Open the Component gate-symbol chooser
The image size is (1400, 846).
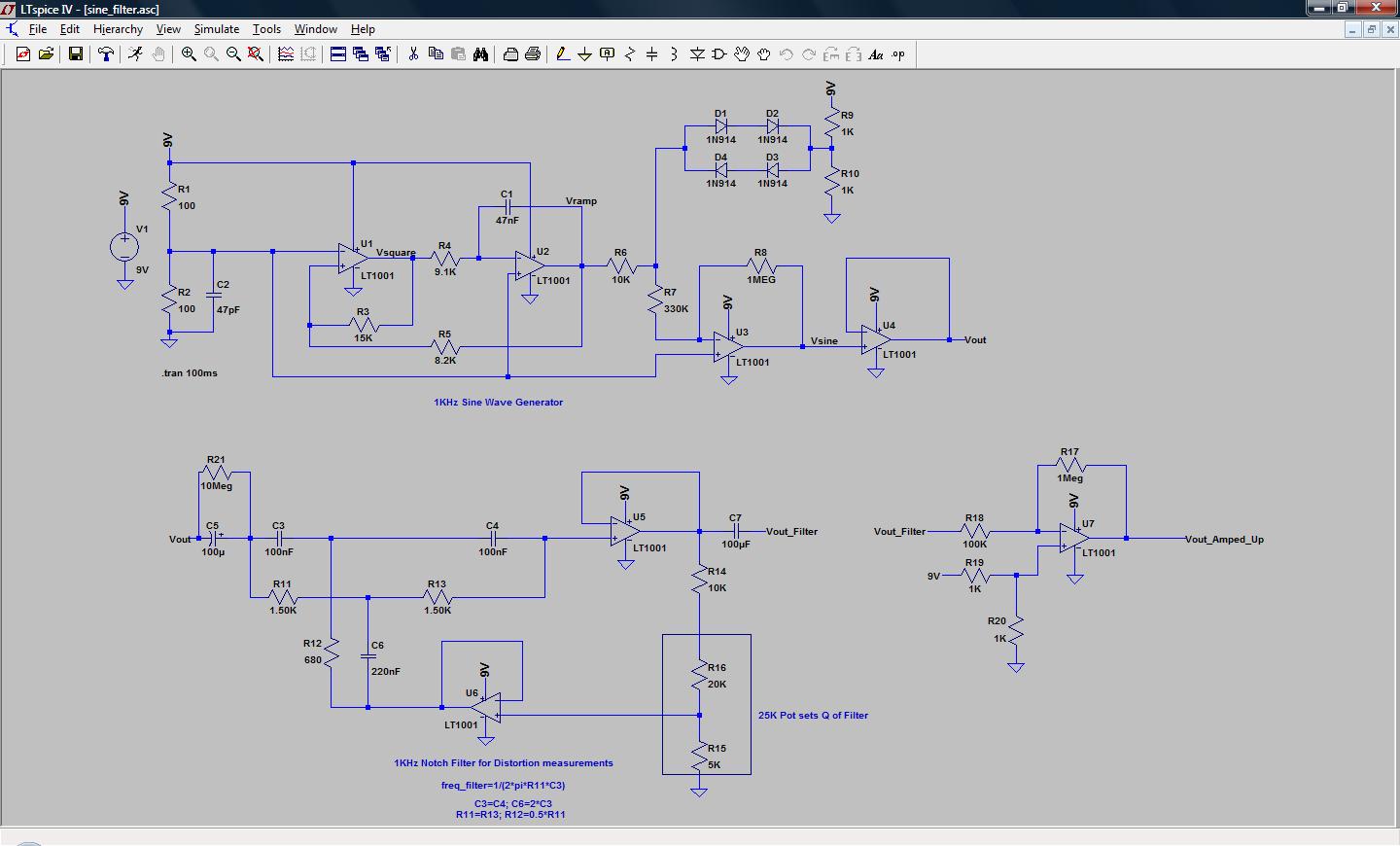719,54
